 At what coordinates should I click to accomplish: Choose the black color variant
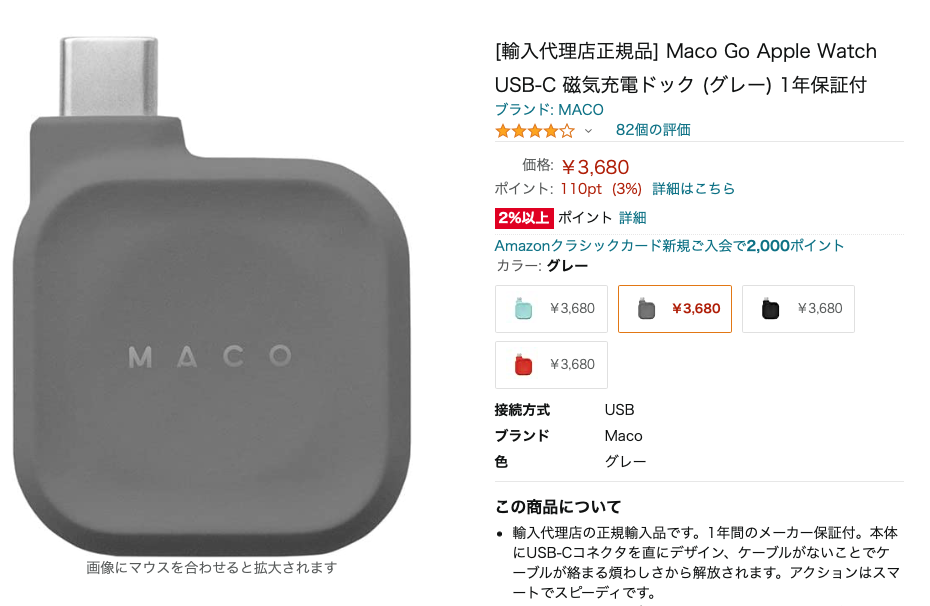tap(798, 308)
